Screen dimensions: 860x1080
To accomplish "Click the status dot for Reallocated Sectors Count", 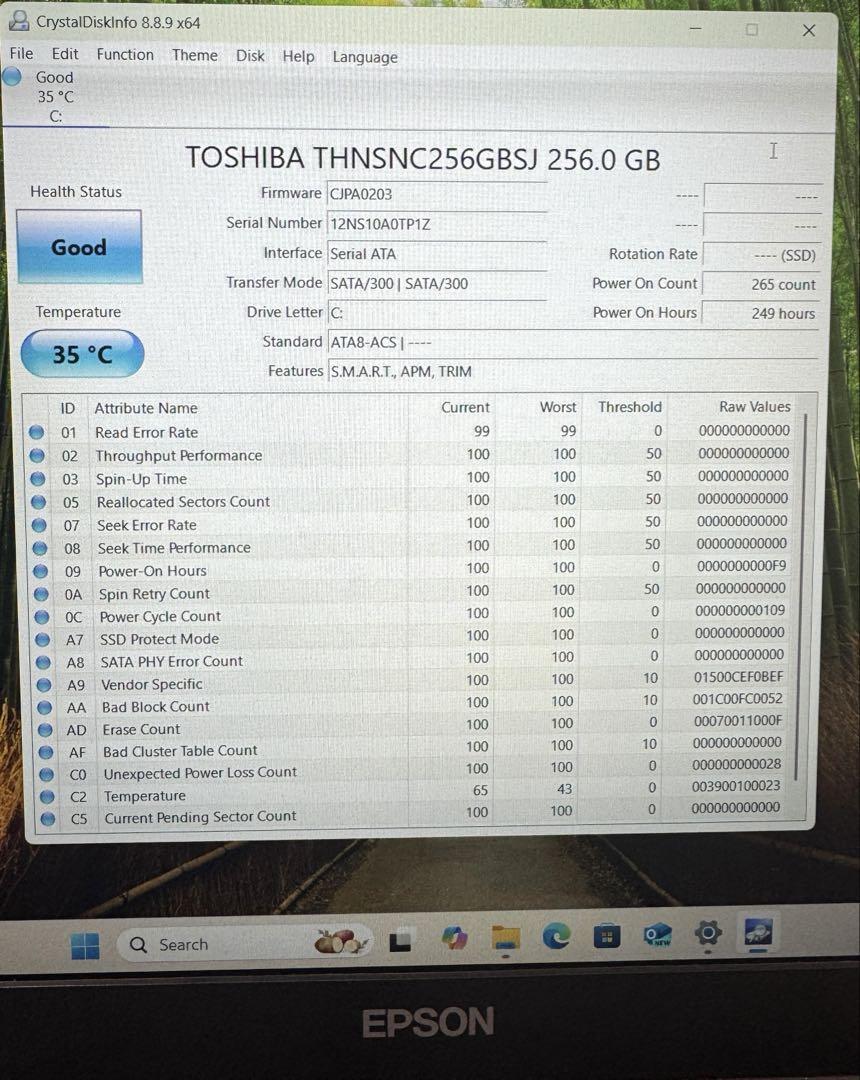I will pyautogui.click(x=39, y=502).
